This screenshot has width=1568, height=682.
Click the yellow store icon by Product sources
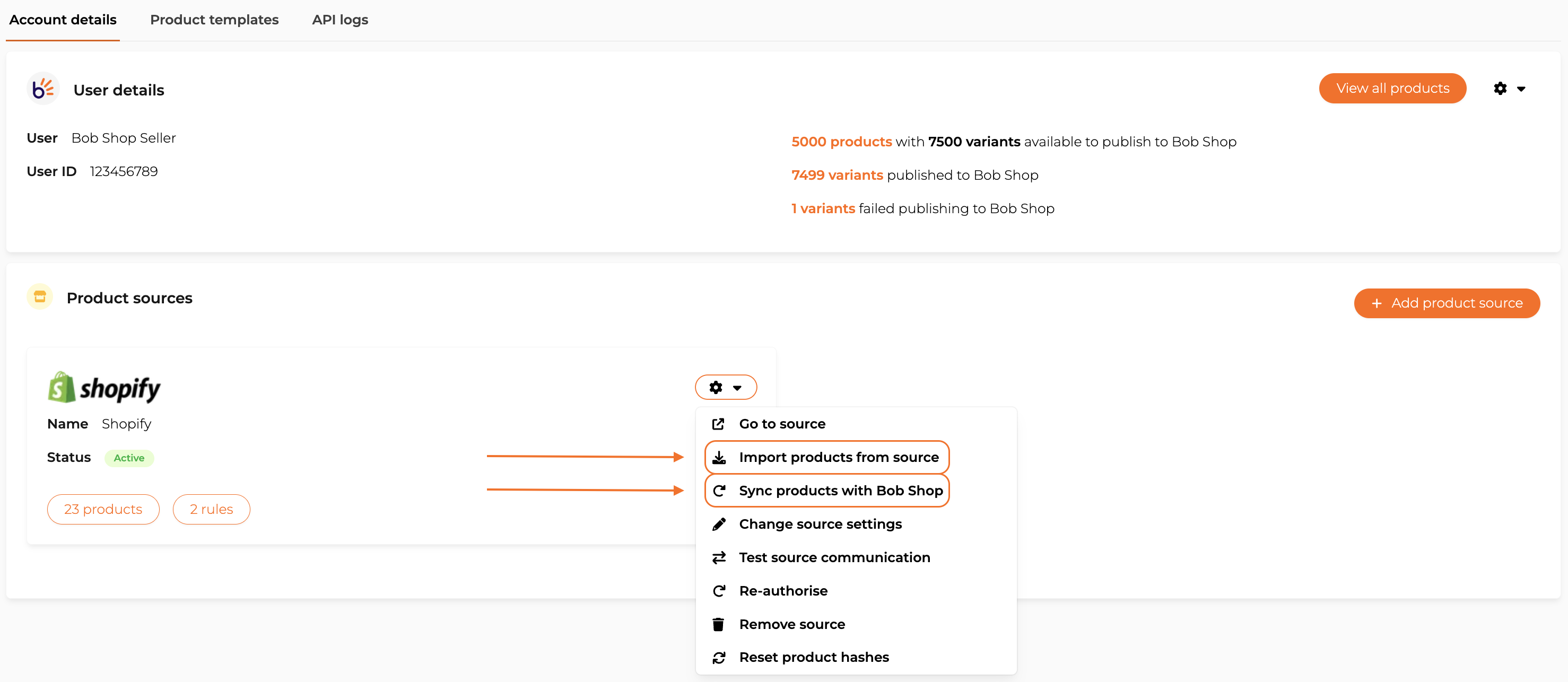[40, 297]
